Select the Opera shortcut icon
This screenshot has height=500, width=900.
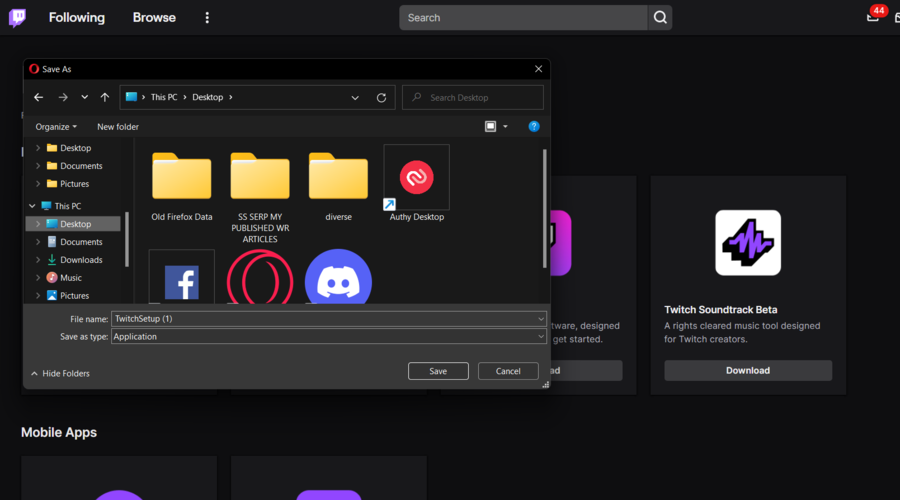click(x=260, y=278)
